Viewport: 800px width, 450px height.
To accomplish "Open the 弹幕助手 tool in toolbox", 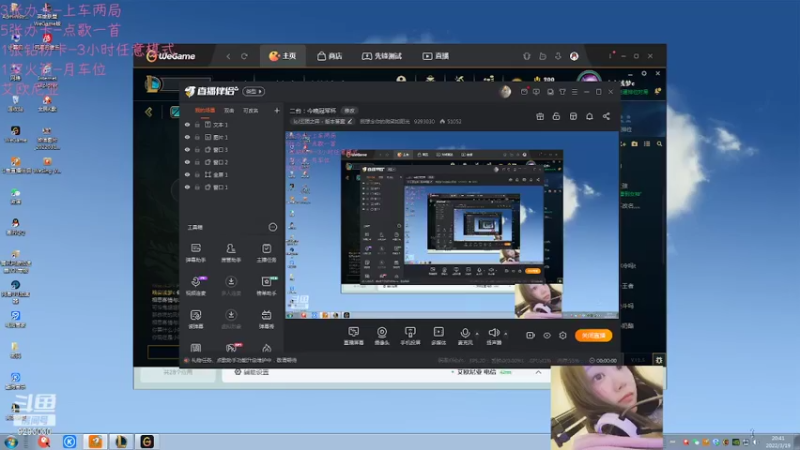I will 195,253.
